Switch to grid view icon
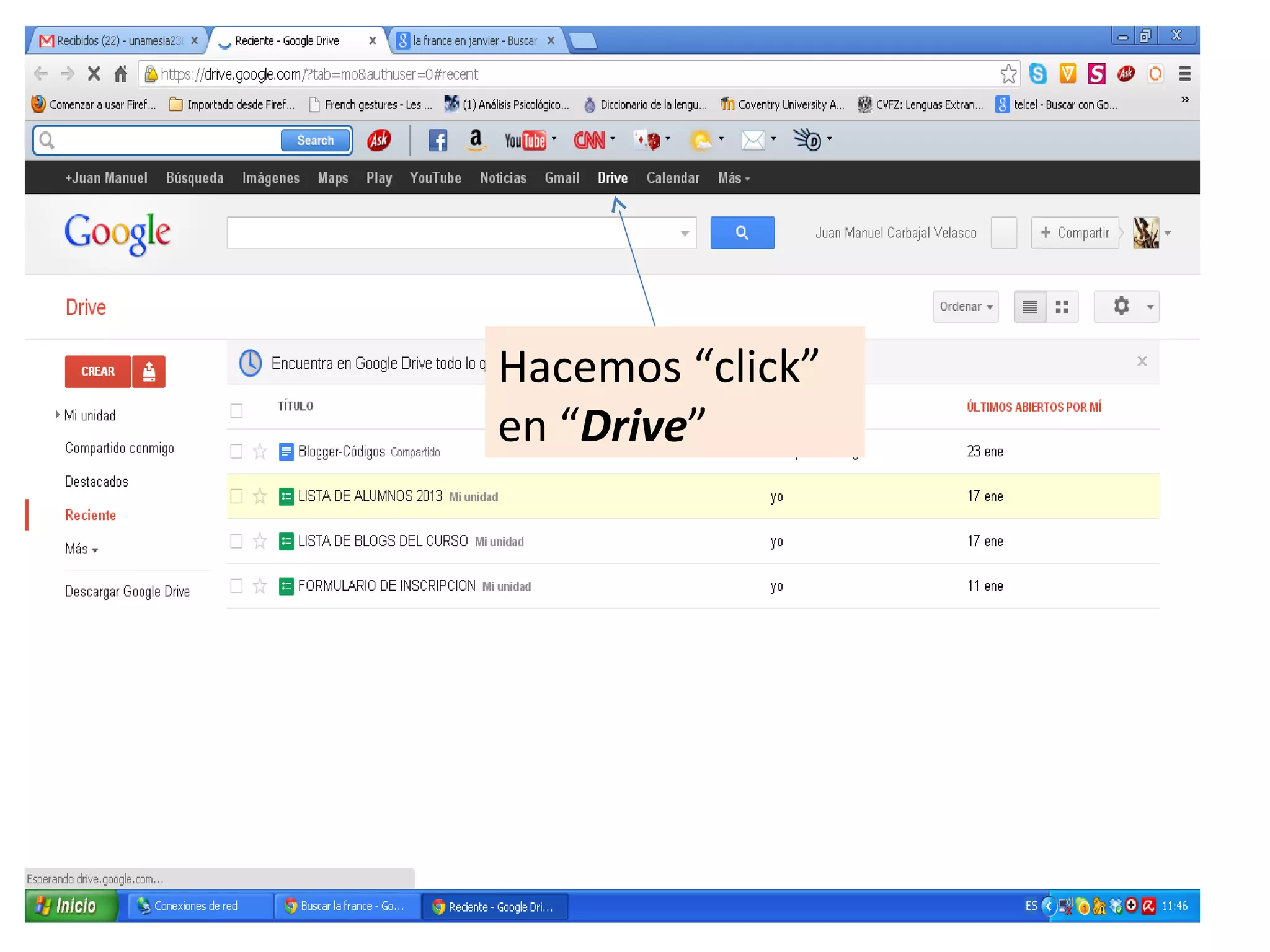 (x=1062, y=307)
